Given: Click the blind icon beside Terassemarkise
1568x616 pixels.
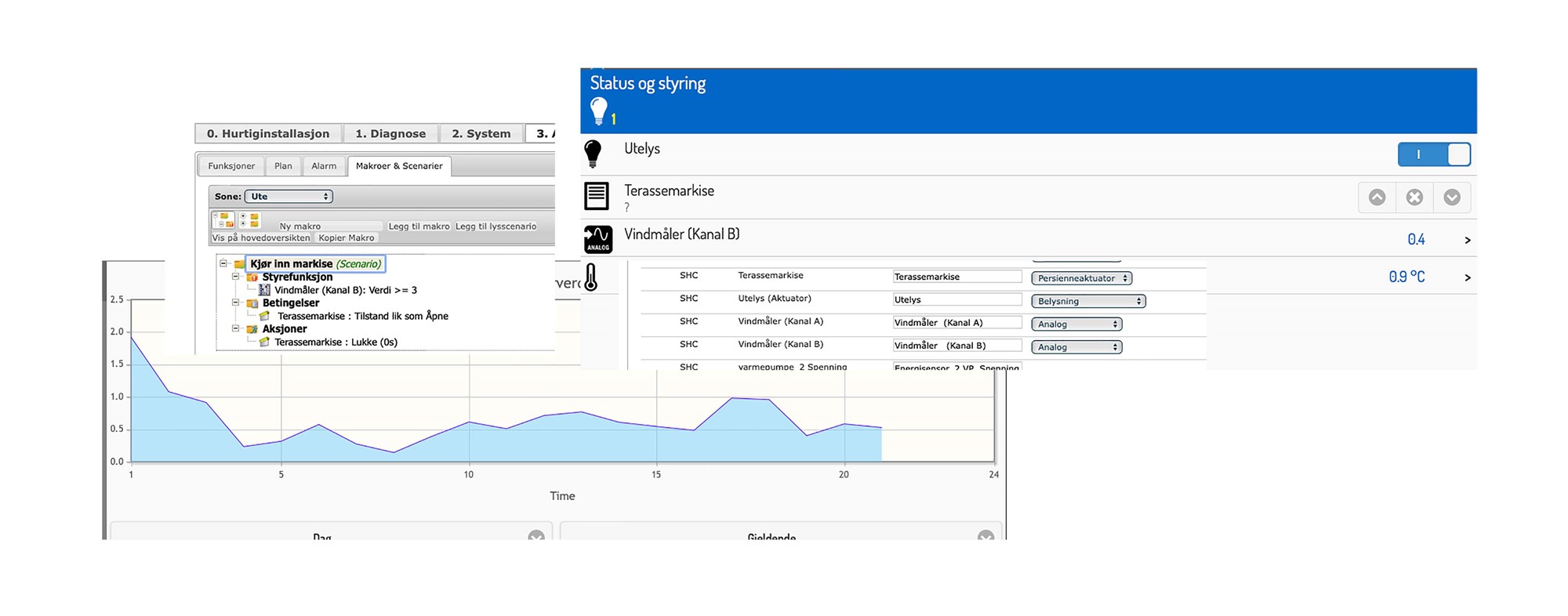Looking at the screenshot, I should click(x=597, y=196).
